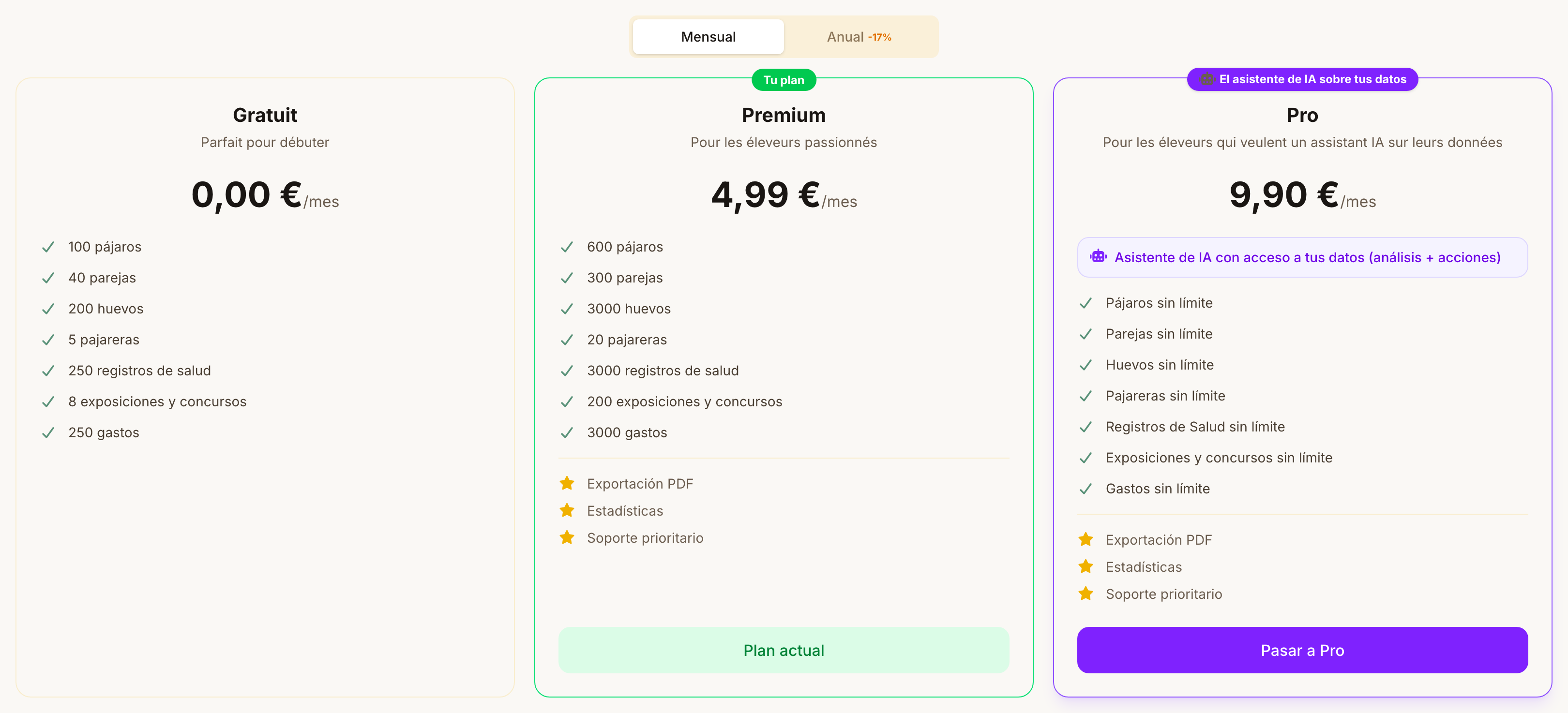Click the Asistente de IA feature banner
This screenshot has height=713, width=1568.
(1302, 257)
